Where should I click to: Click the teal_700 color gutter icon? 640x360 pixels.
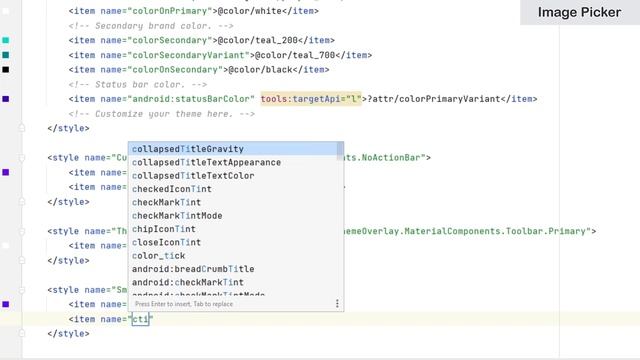pyautogui.click(x=6, y=55)
